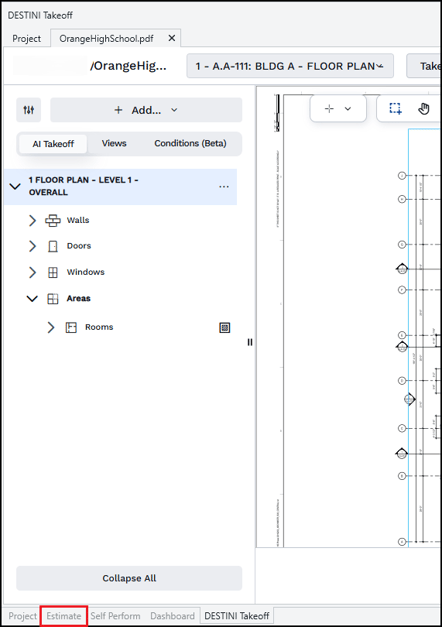Open the Self Perform tab
The height and width of the screenshot is (627, 442).
[115, 616]
